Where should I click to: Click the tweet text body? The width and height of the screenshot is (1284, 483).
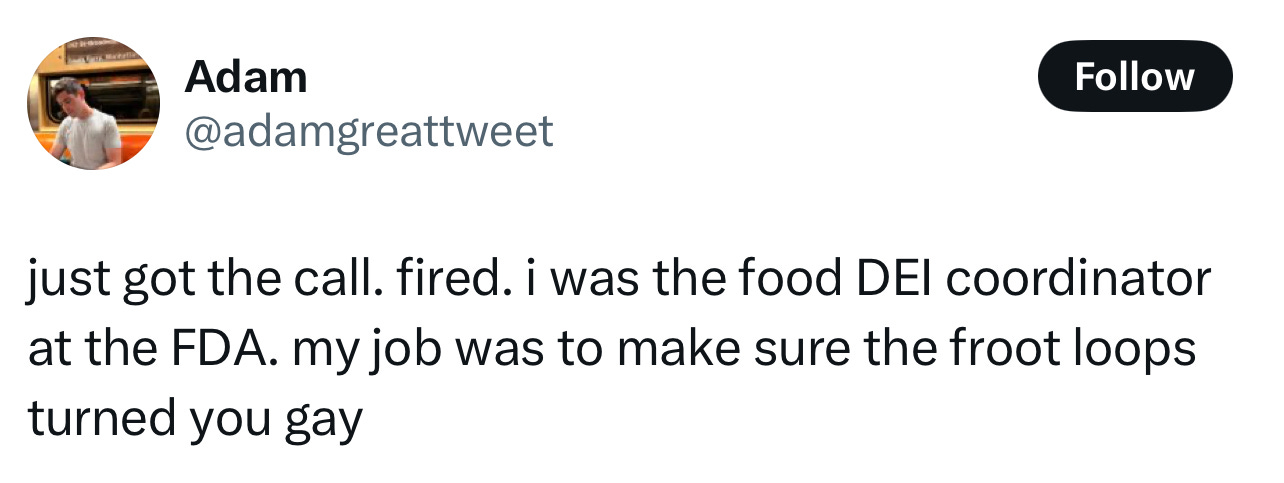click(x=619, y=350)
